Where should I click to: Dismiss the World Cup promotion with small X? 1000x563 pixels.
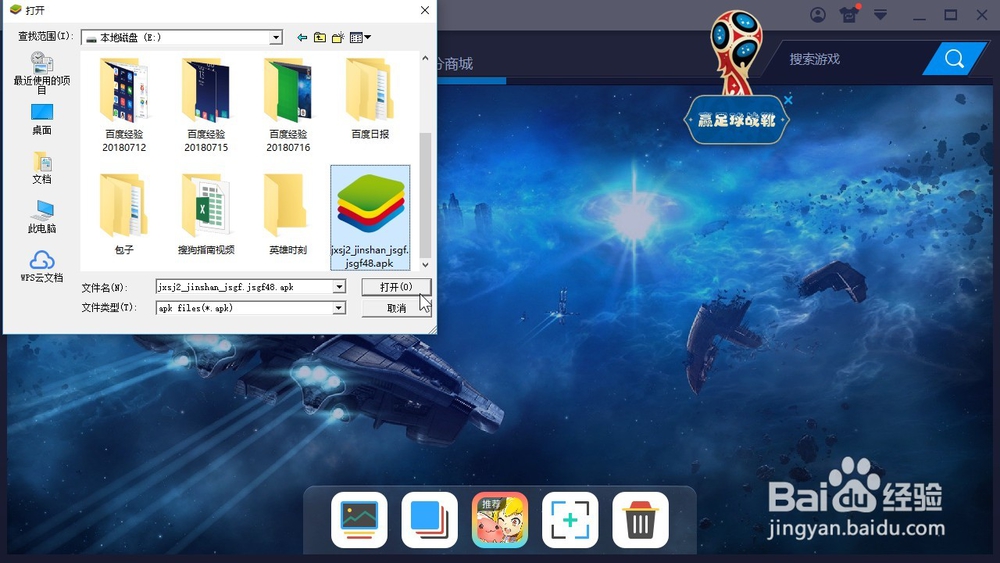point(788,100)
